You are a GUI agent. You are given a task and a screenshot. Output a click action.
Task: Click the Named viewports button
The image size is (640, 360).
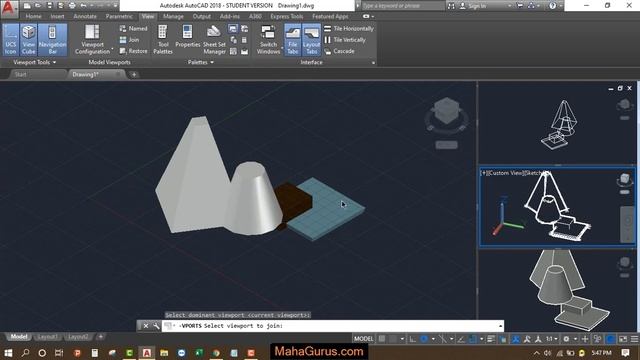pyautogui.click(x=133, y=29)
